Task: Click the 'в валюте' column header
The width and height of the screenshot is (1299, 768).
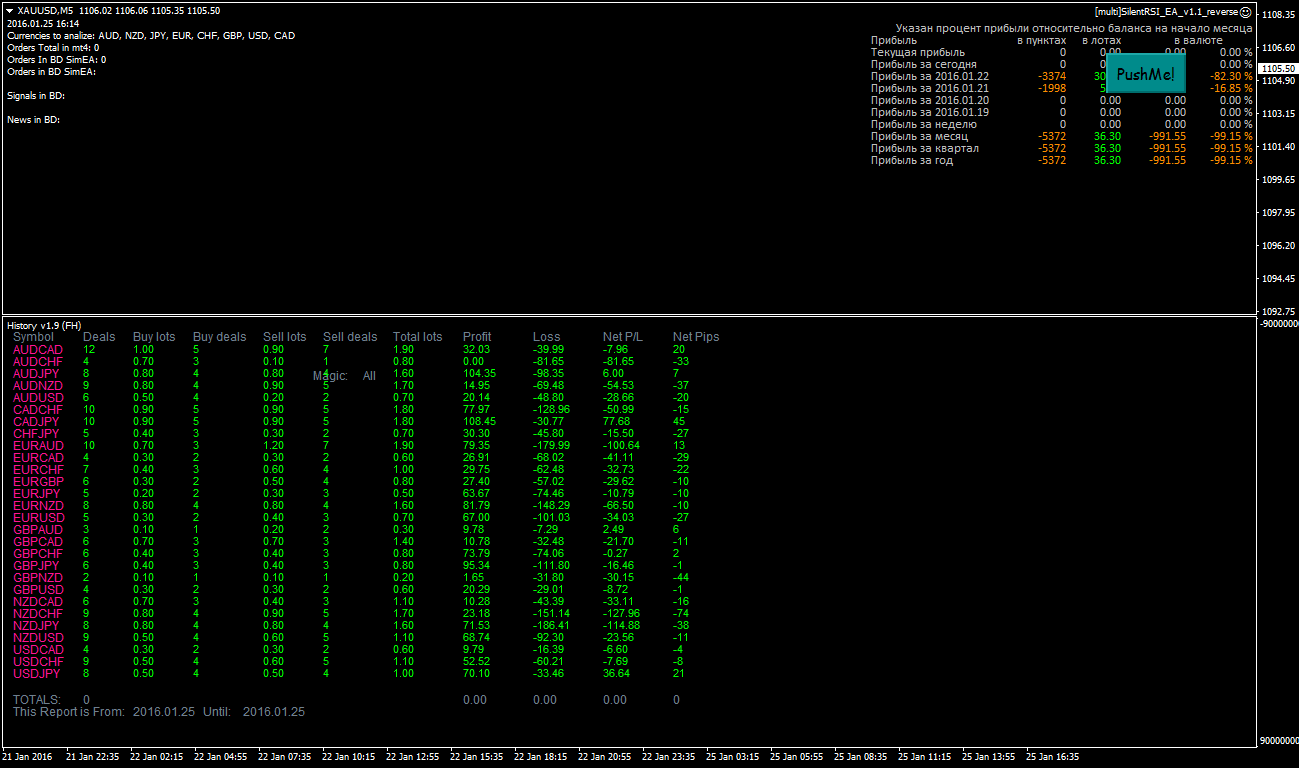Action: click(1198, 40)
